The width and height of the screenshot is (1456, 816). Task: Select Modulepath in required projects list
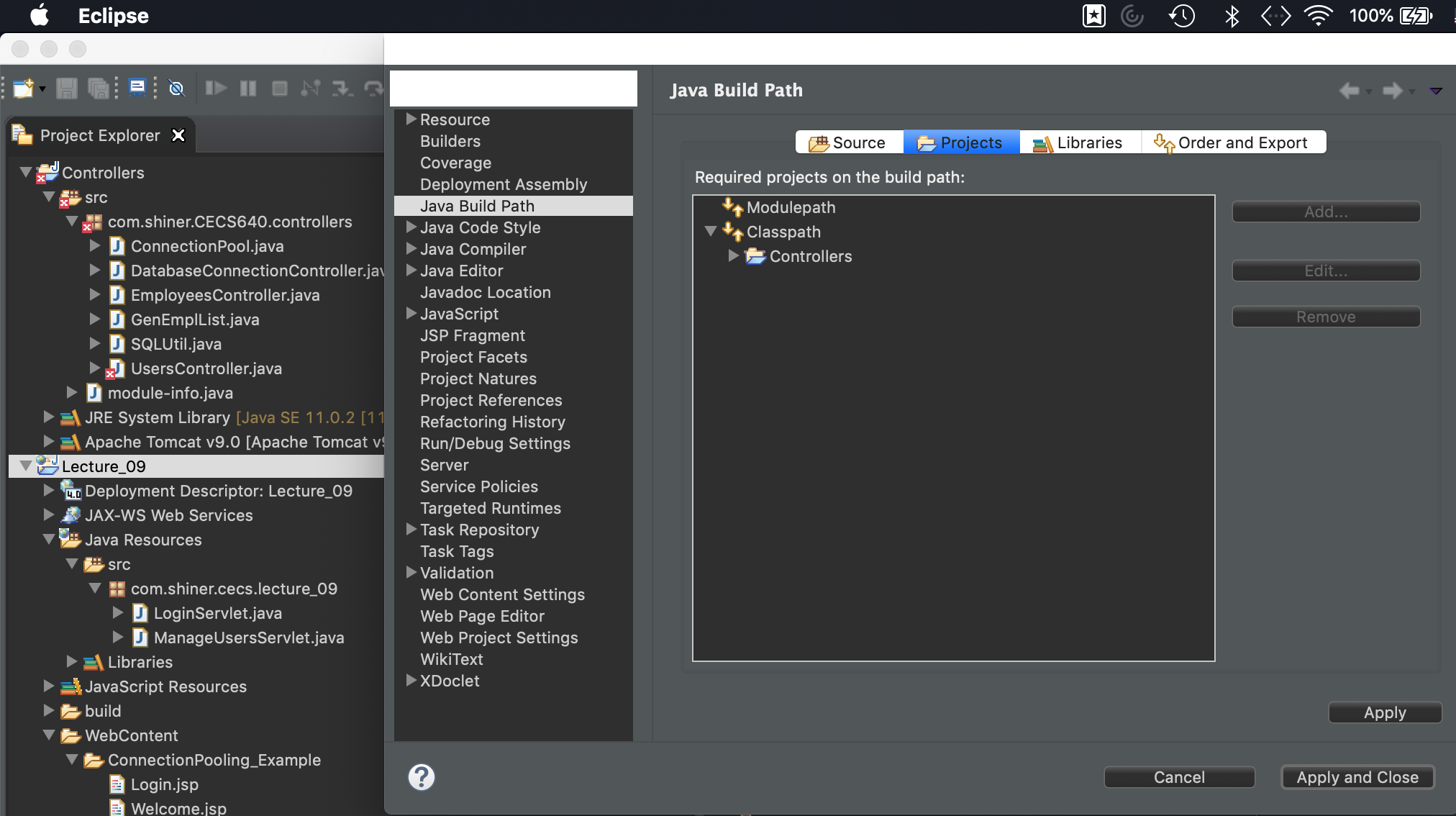tap(791, 207)
